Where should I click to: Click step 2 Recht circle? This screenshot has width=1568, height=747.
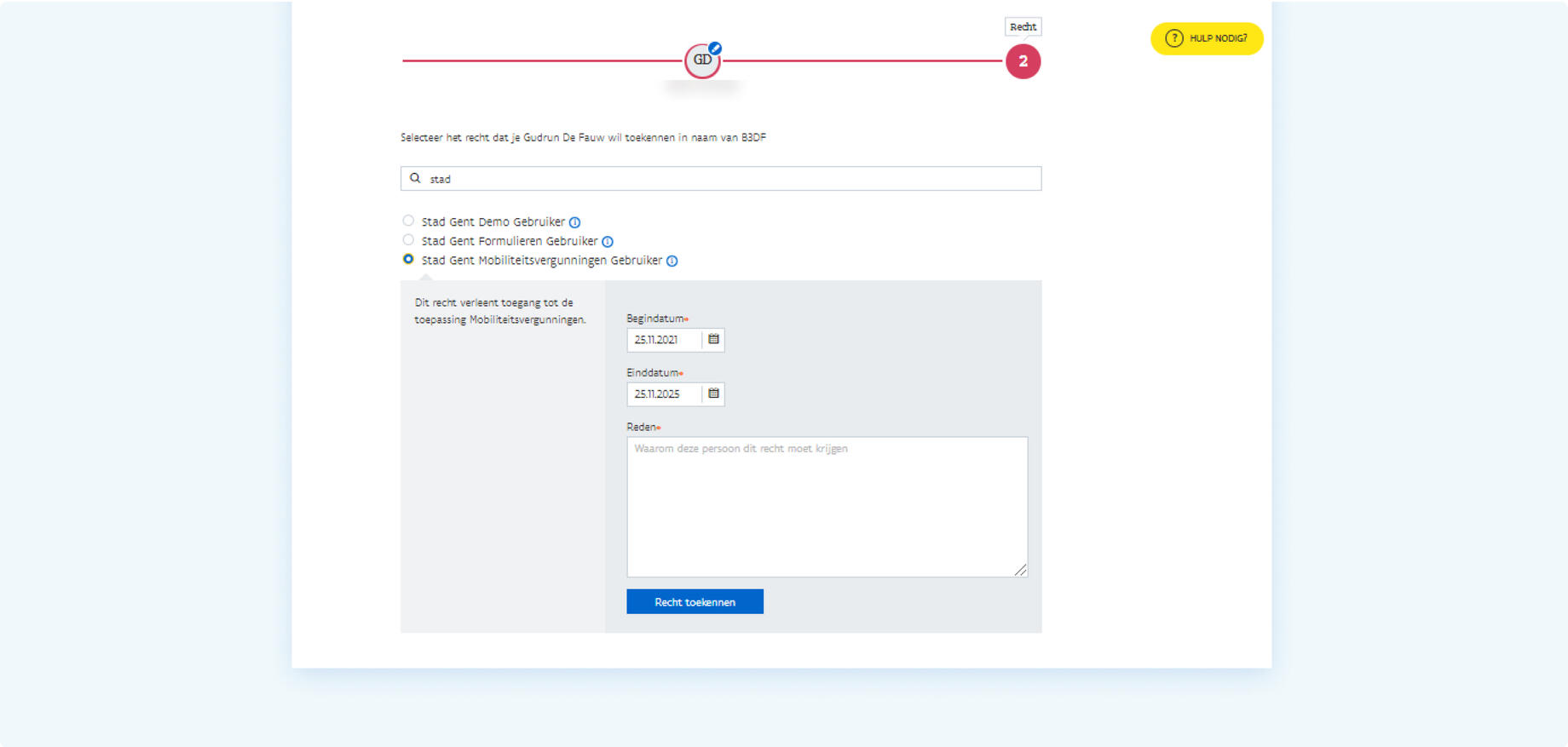click(x=1023, y=61)
